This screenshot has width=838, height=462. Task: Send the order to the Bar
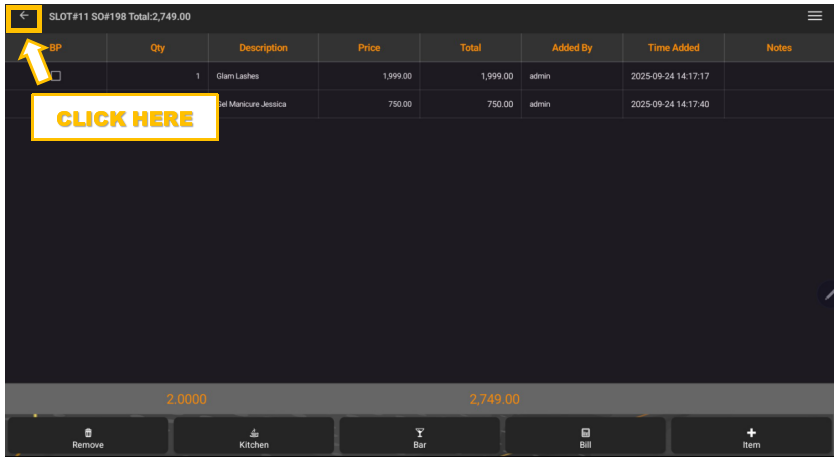point(420,437)
